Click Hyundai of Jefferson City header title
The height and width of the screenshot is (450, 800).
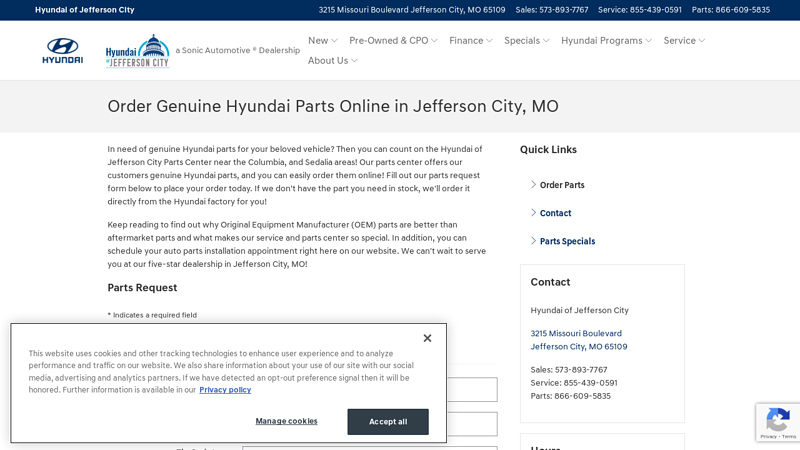[85, 10]
